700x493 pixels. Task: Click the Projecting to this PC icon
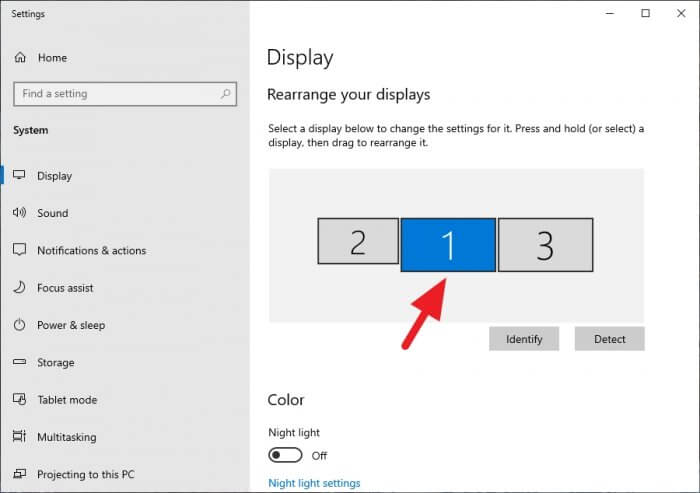(x=19, y=473)
